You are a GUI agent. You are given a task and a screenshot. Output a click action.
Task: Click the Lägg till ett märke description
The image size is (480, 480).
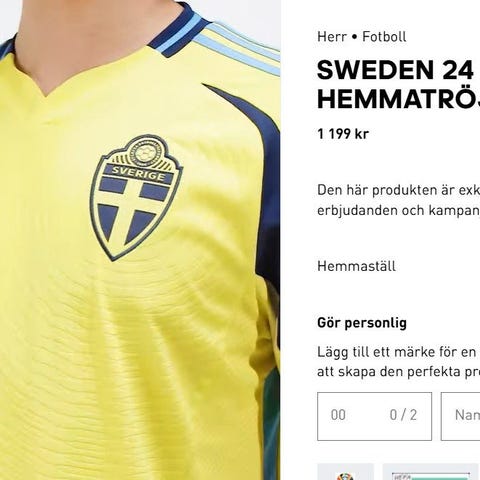398,362
